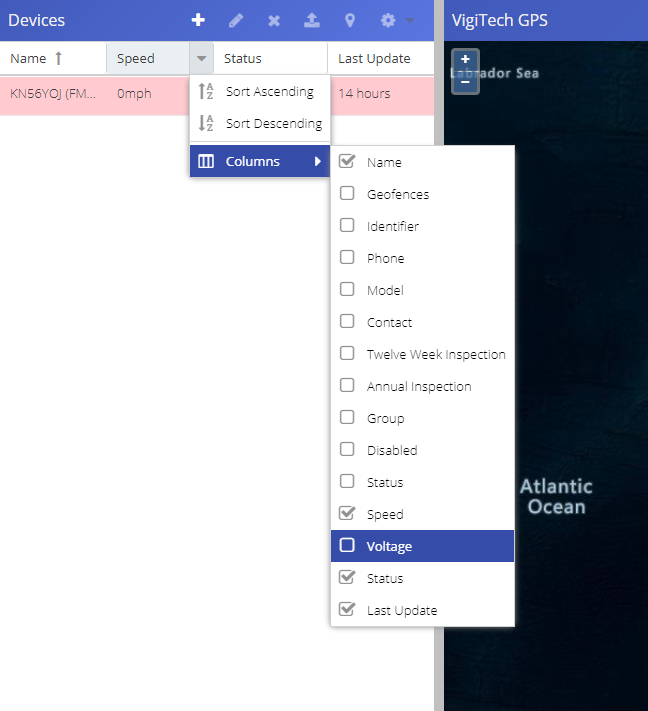Open the settings gear icon
The width and height of the screenshot is (648, 711).
[388, 20]
